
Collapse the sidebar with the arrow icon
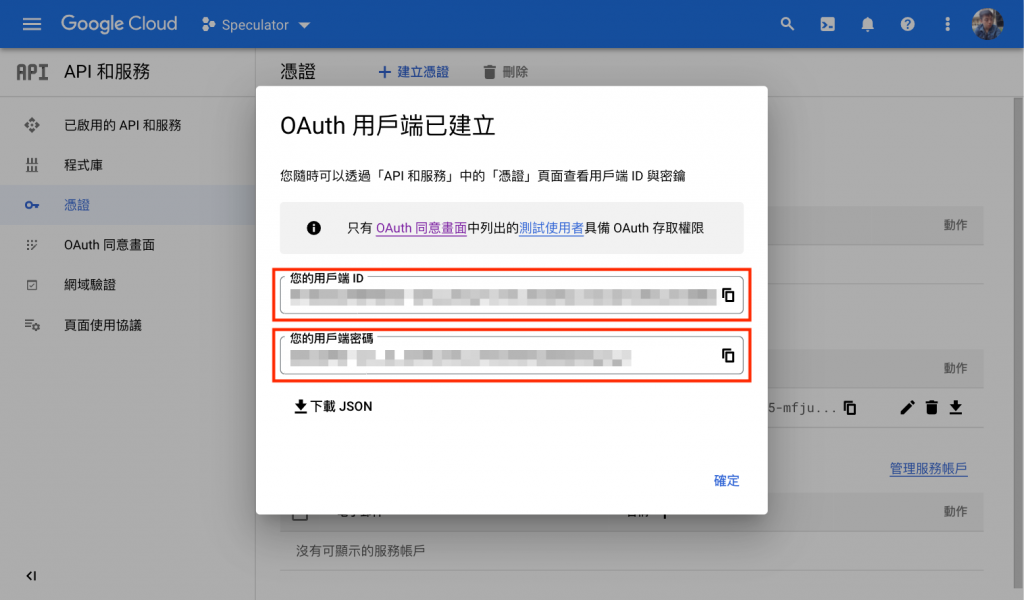(31, 575)
